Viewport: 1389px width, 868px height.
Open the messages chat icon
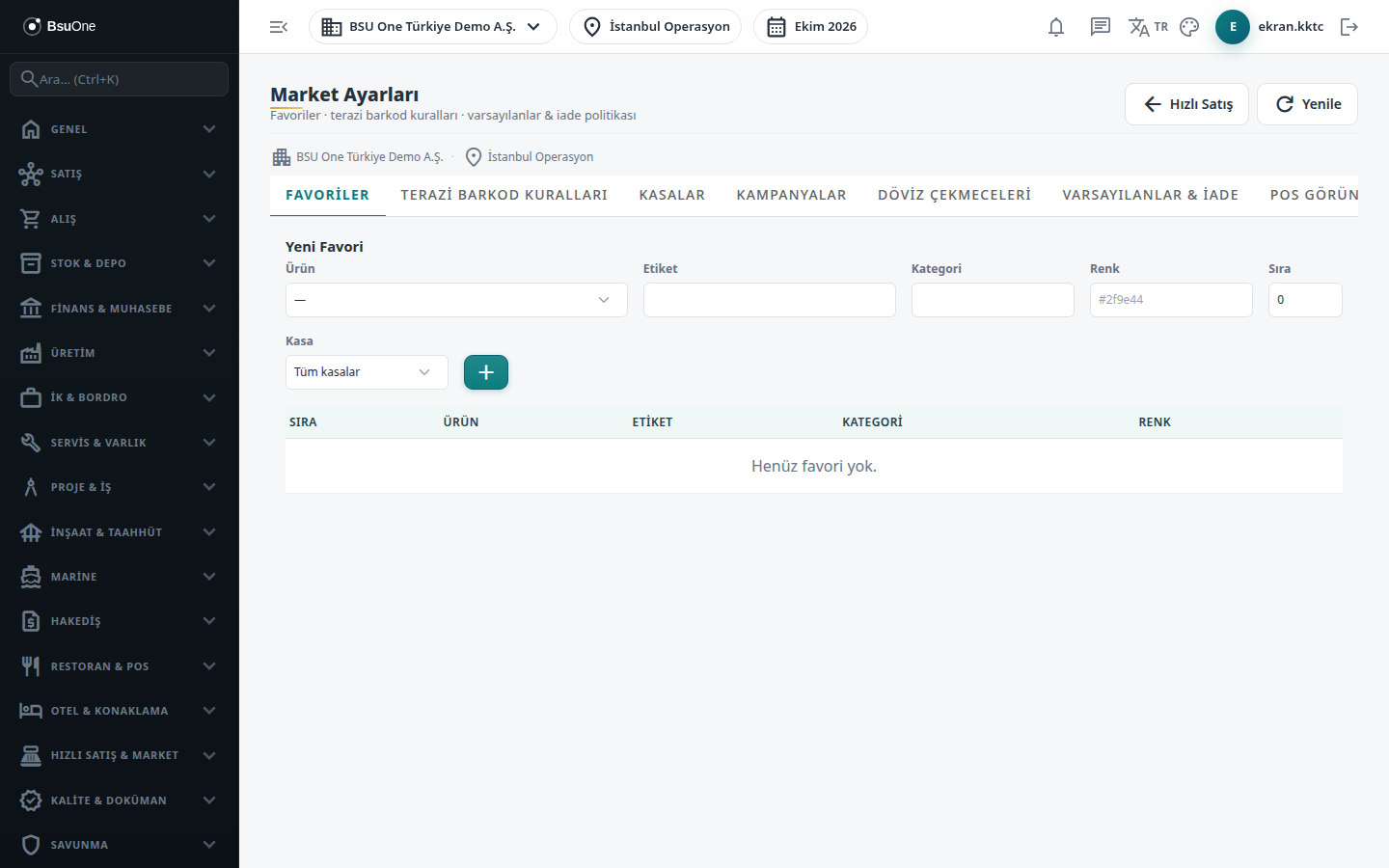click(1101, 27)
